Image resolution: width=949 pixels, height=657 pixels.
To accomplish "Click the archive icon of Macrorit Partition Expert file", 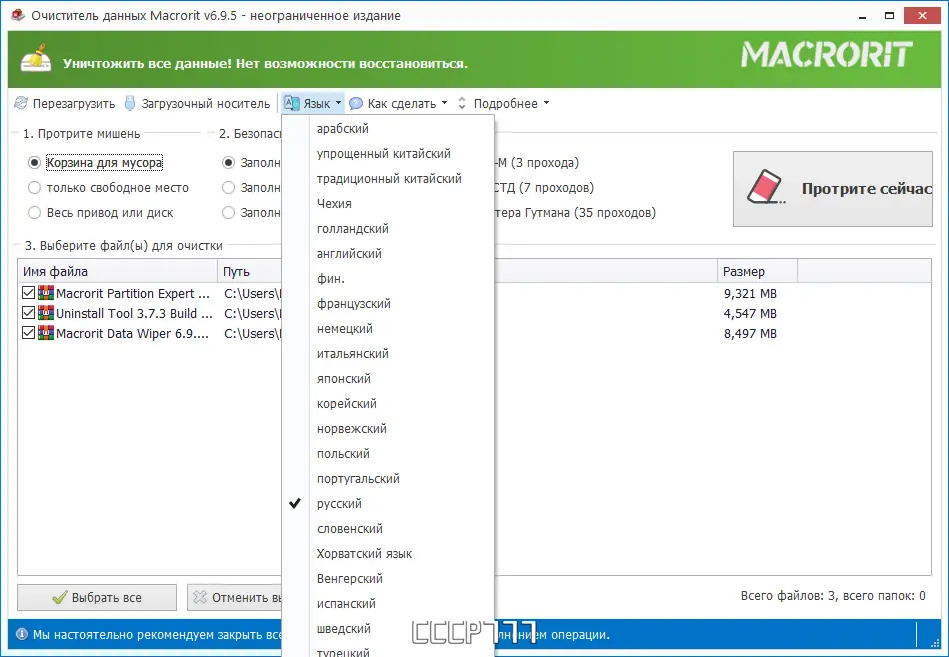I will tap(46, 293).
